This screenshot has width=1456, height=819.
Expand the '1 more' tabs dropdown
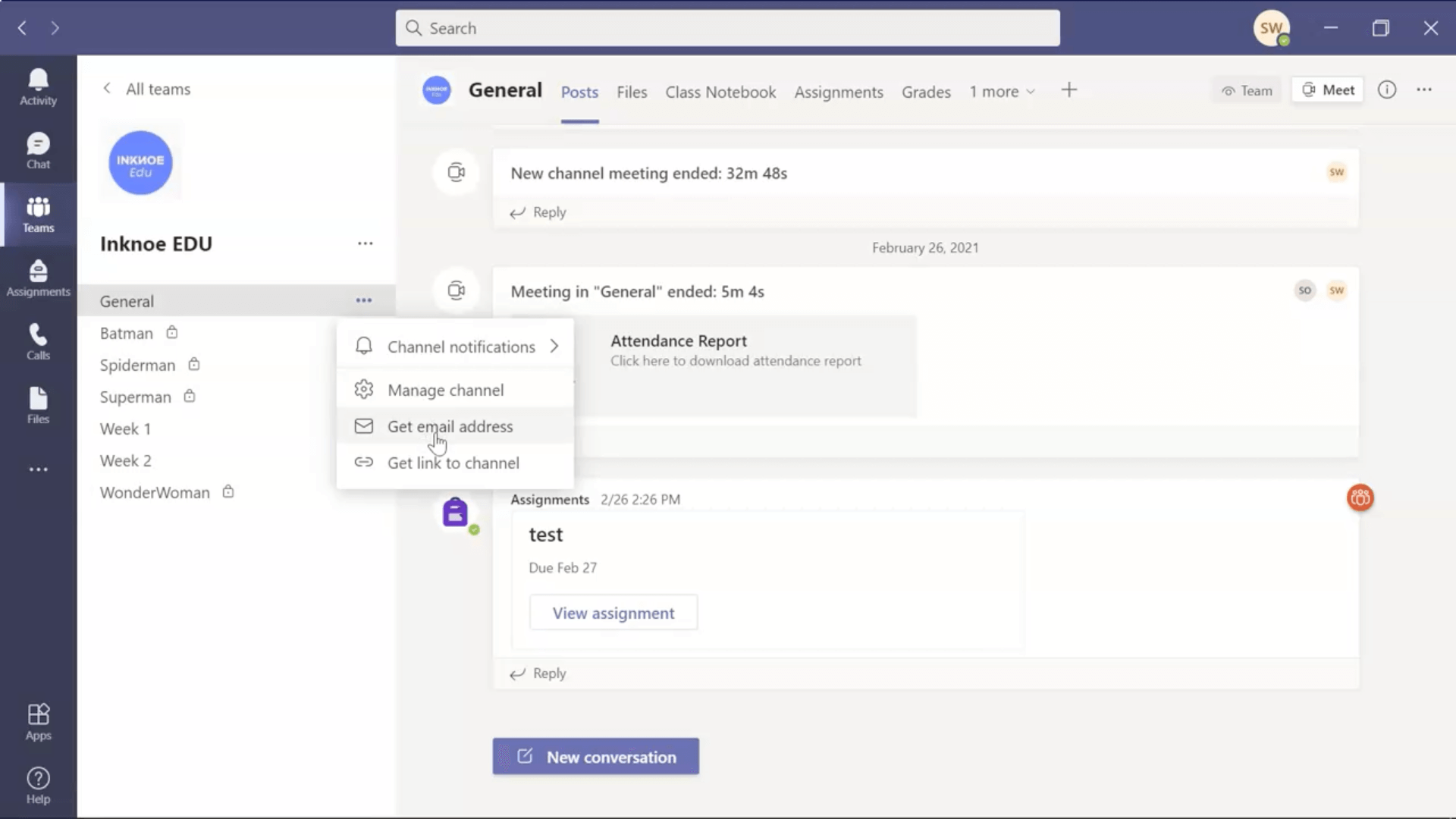point(1000,91)
